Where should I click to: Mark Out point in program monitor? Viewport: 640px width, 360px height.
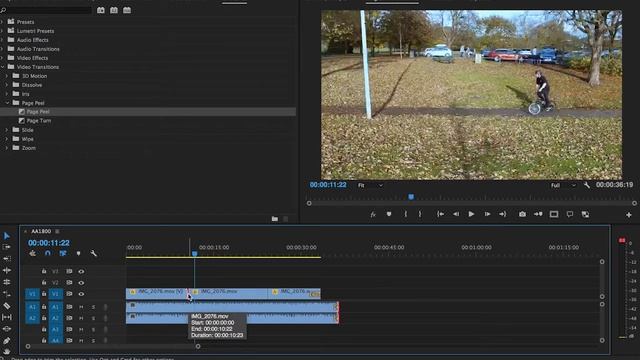[x=420, y=214]
